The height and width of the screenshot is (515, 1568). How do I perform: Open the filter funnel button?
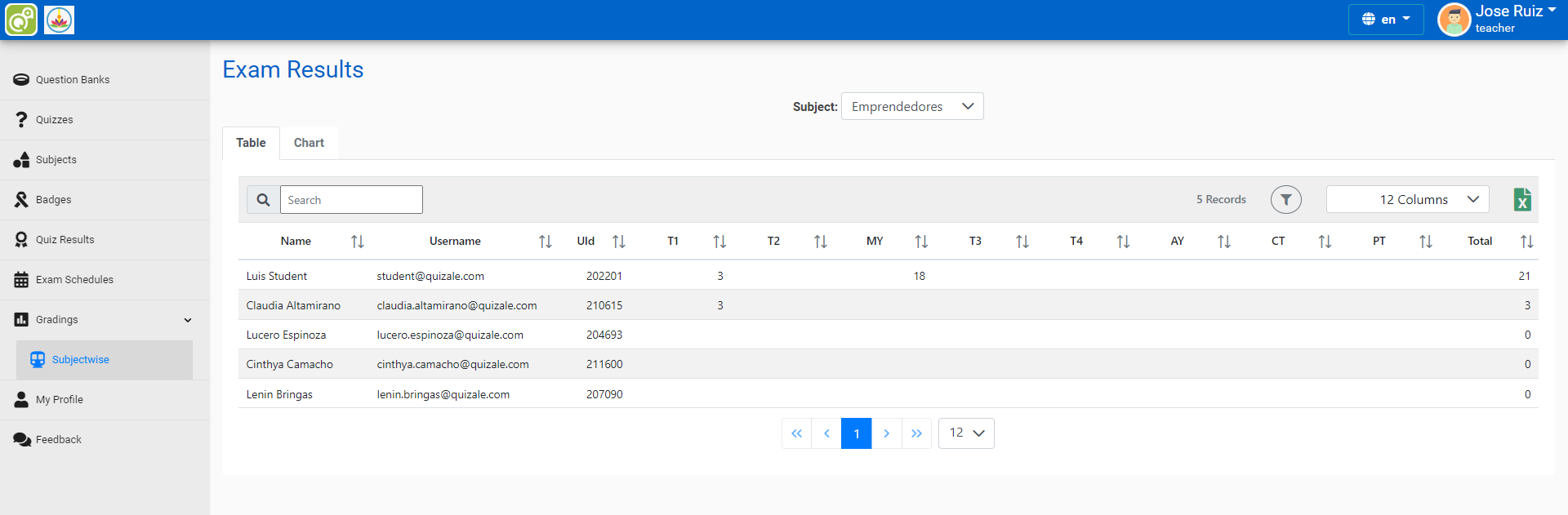tap(1285, 200)
